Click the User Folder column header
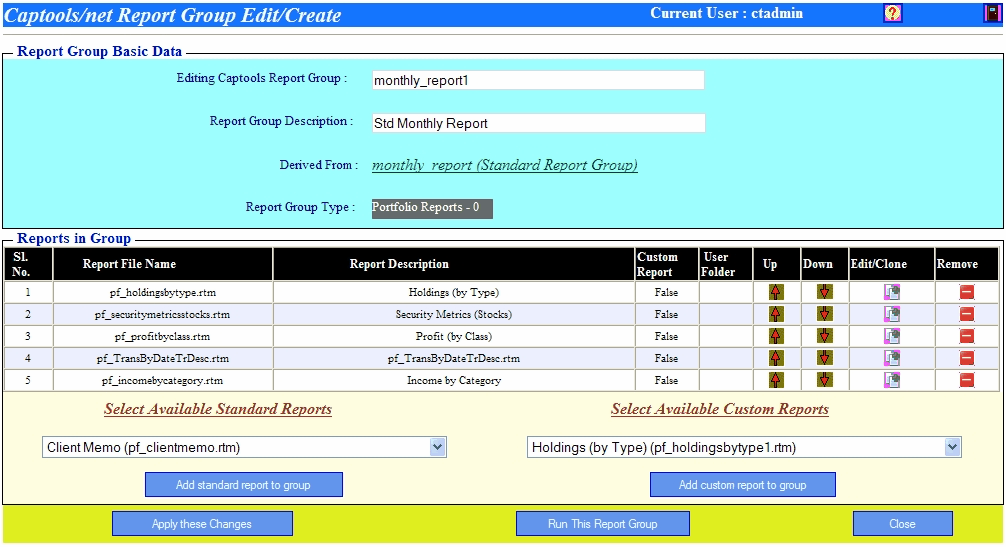The image size is (1006, 547). tap(726, 264)
